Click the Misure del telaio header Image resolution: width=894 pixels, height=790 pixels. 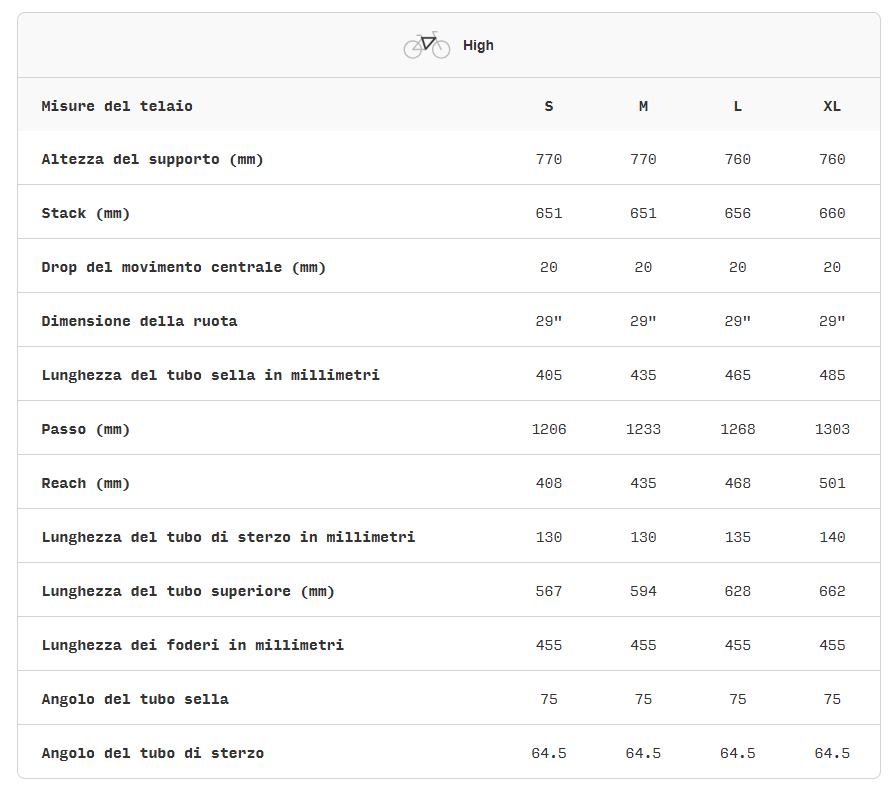pyautogui.click(x=117, y=106)
